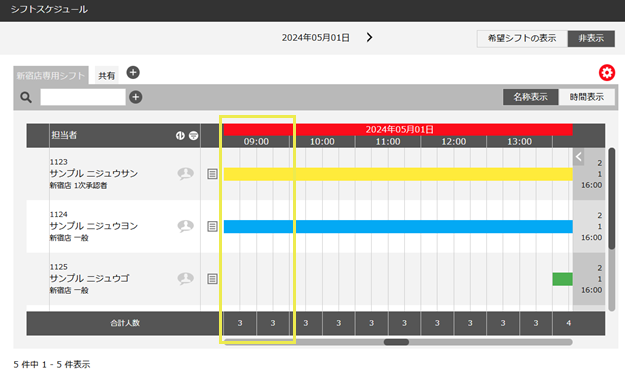Open the detail list icon for staff 1123

coord(212,174)
